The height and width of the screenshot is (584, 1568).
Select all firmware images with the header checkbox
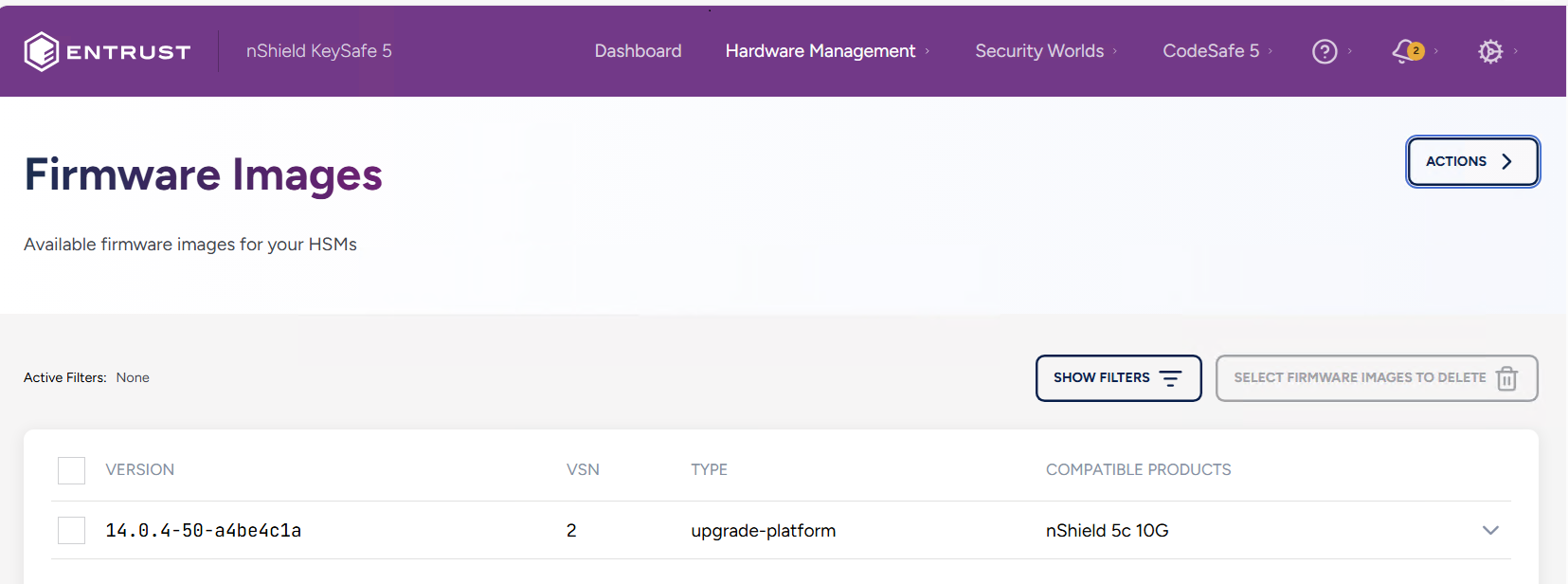[x=71, y=470]
